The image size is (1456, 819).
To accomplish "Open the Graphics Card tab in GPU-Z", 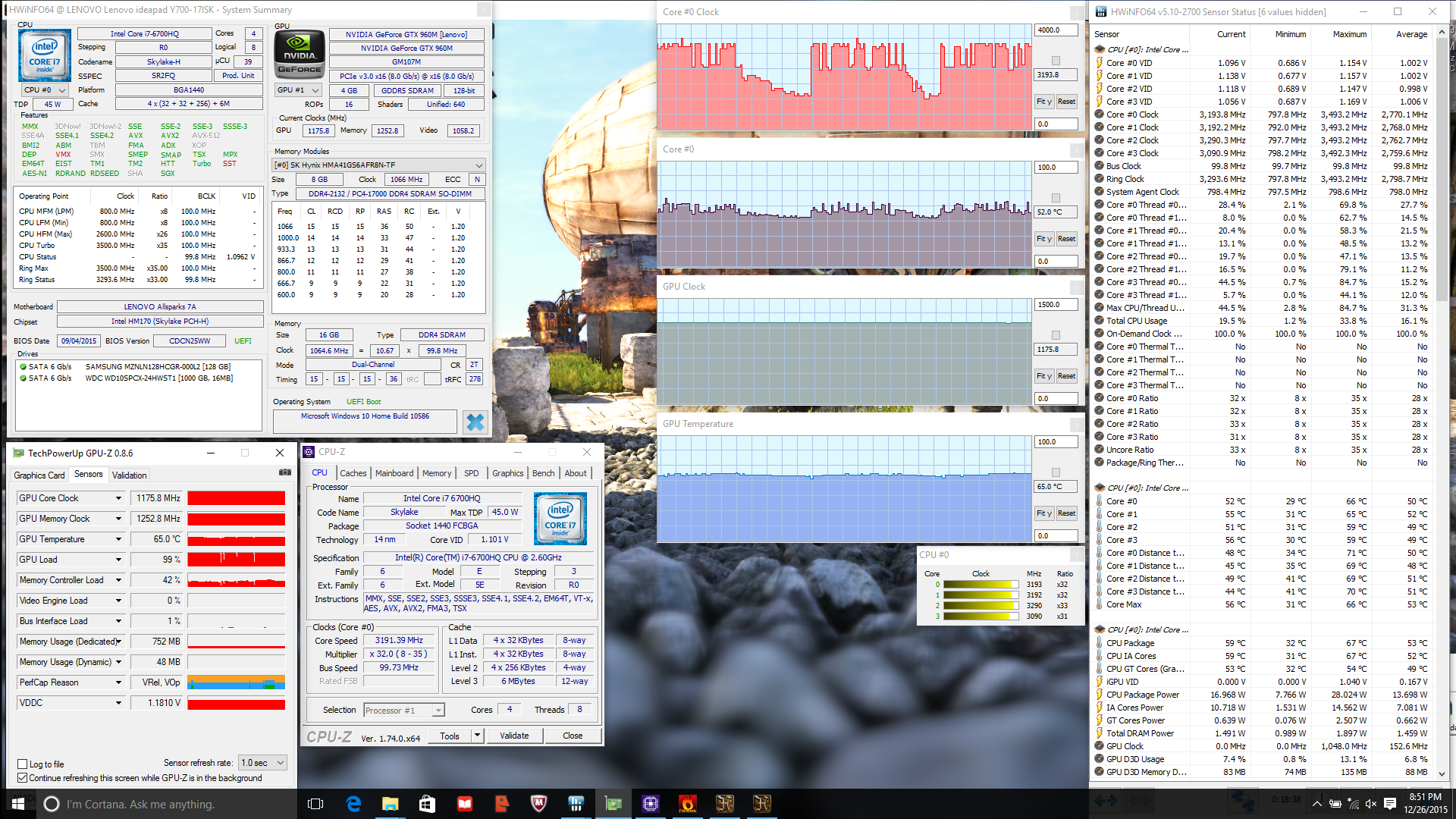I will [x=39, y=475].
